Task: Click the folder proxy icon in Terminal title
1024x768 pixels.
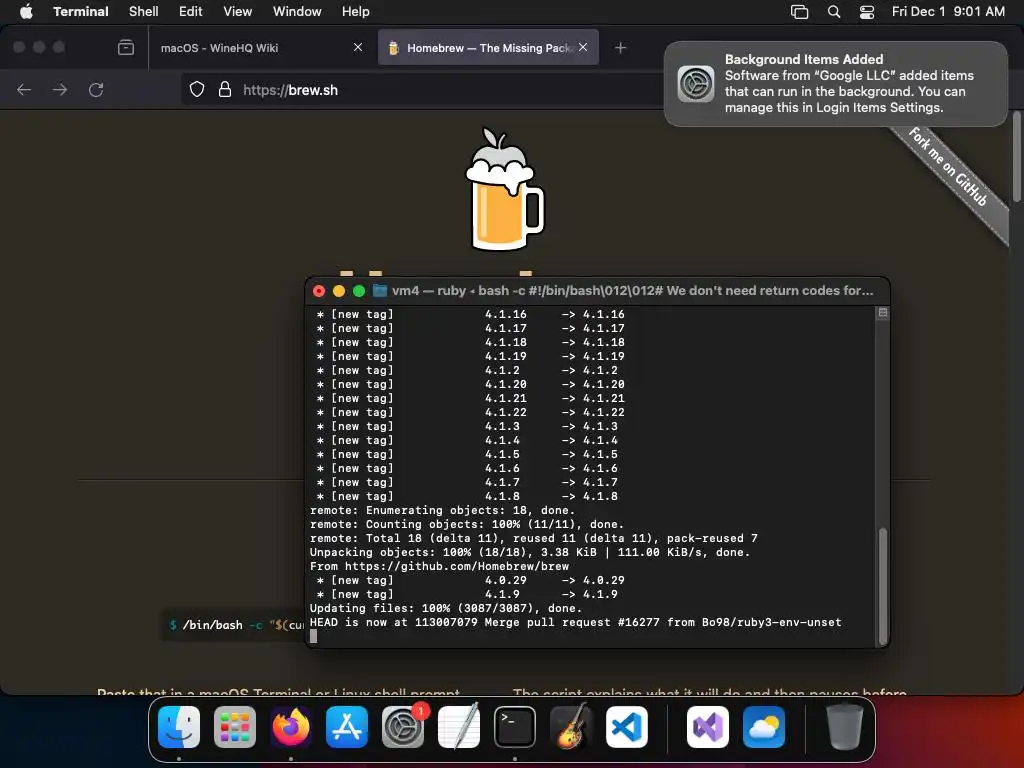Action: (x=379, y=291)
